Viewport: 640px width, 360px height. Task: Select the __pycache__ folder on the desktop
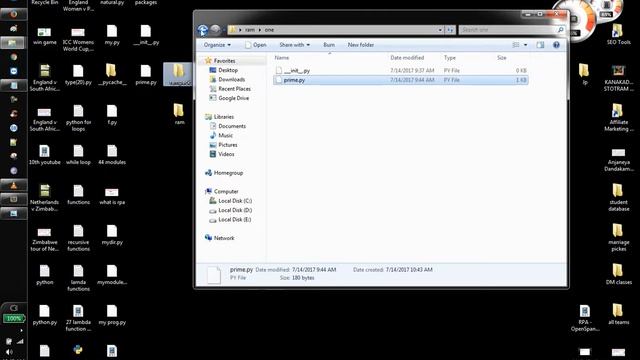pos(112,75)
